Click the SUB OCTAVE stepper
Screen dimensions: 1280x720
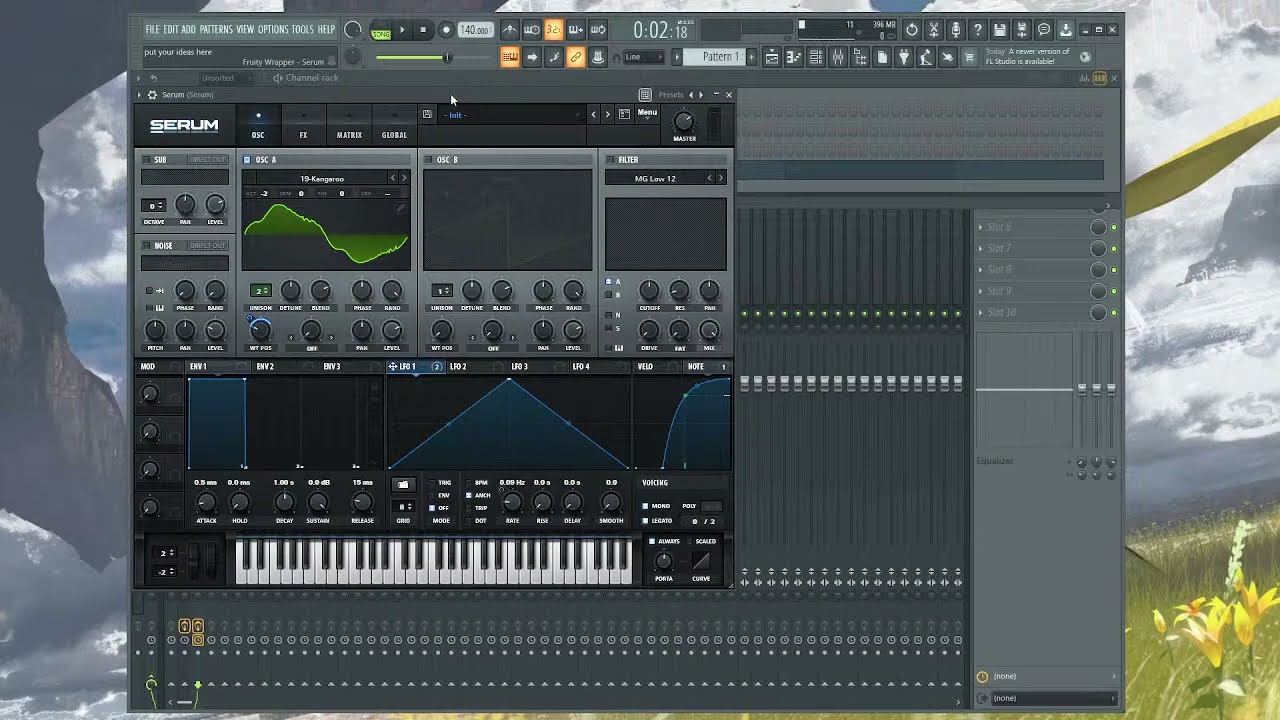154,206
